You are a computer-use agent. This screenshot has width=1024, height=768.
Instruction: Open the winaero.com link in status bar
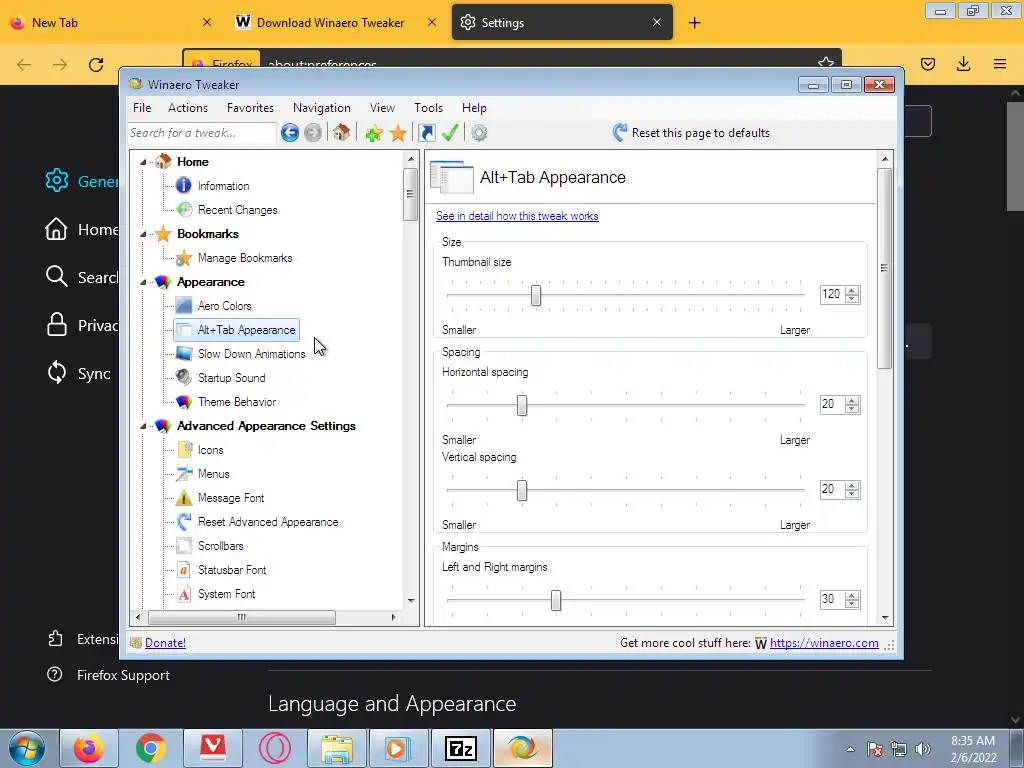pos(824,643)
